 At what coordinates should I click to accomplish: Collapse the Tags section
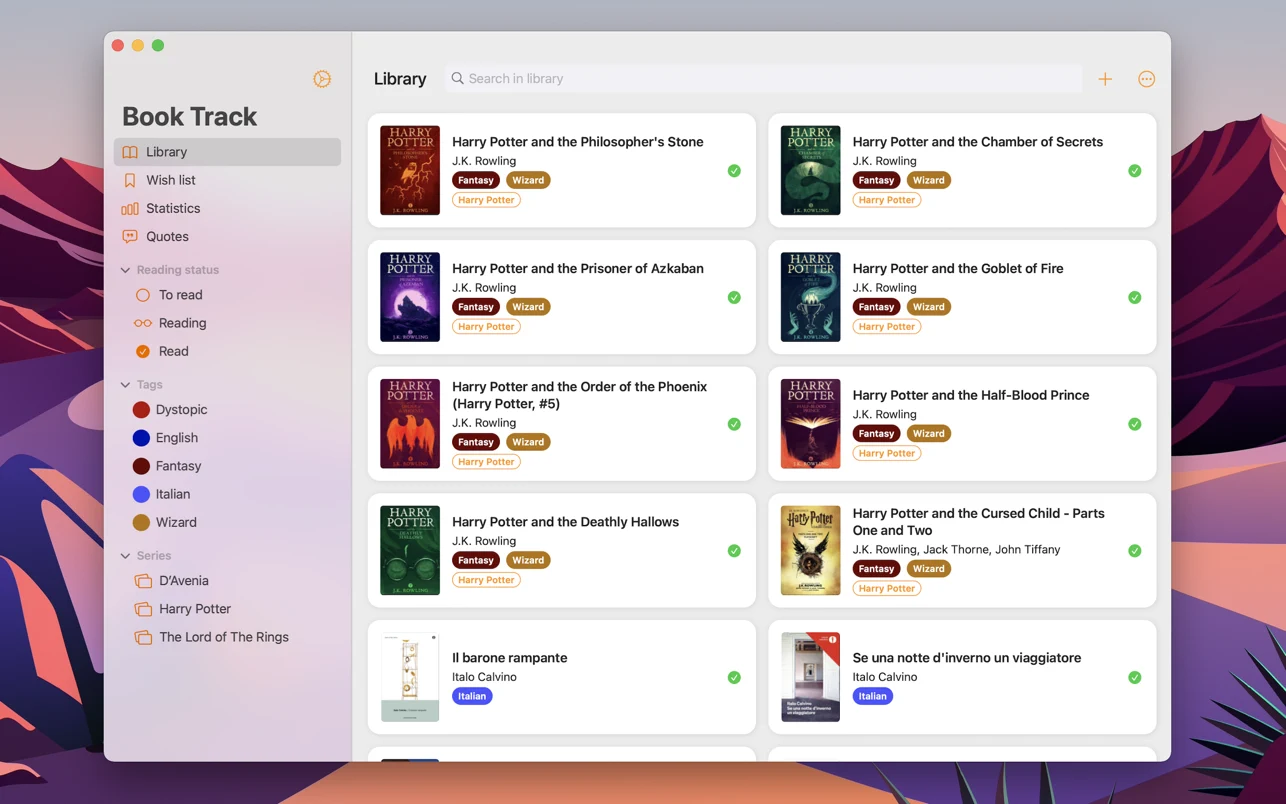point(125,384)
